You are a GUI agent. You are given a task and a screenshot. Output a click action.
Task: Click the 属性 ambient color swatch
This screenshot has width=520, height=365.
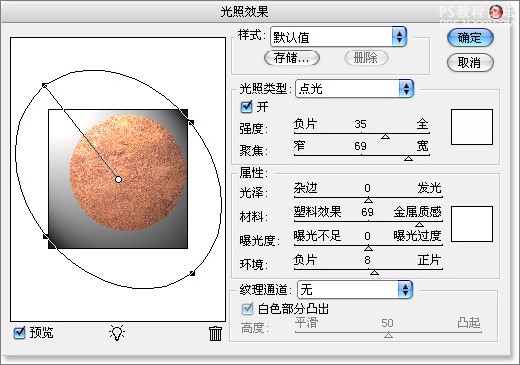coord(472,224)
